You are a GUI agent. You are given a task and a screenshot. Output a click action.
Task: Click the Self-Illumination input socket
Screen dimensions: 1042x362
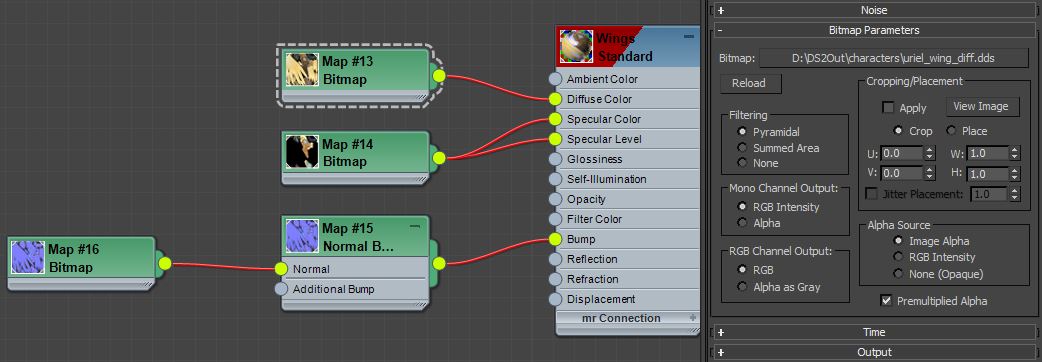point(556,179)
